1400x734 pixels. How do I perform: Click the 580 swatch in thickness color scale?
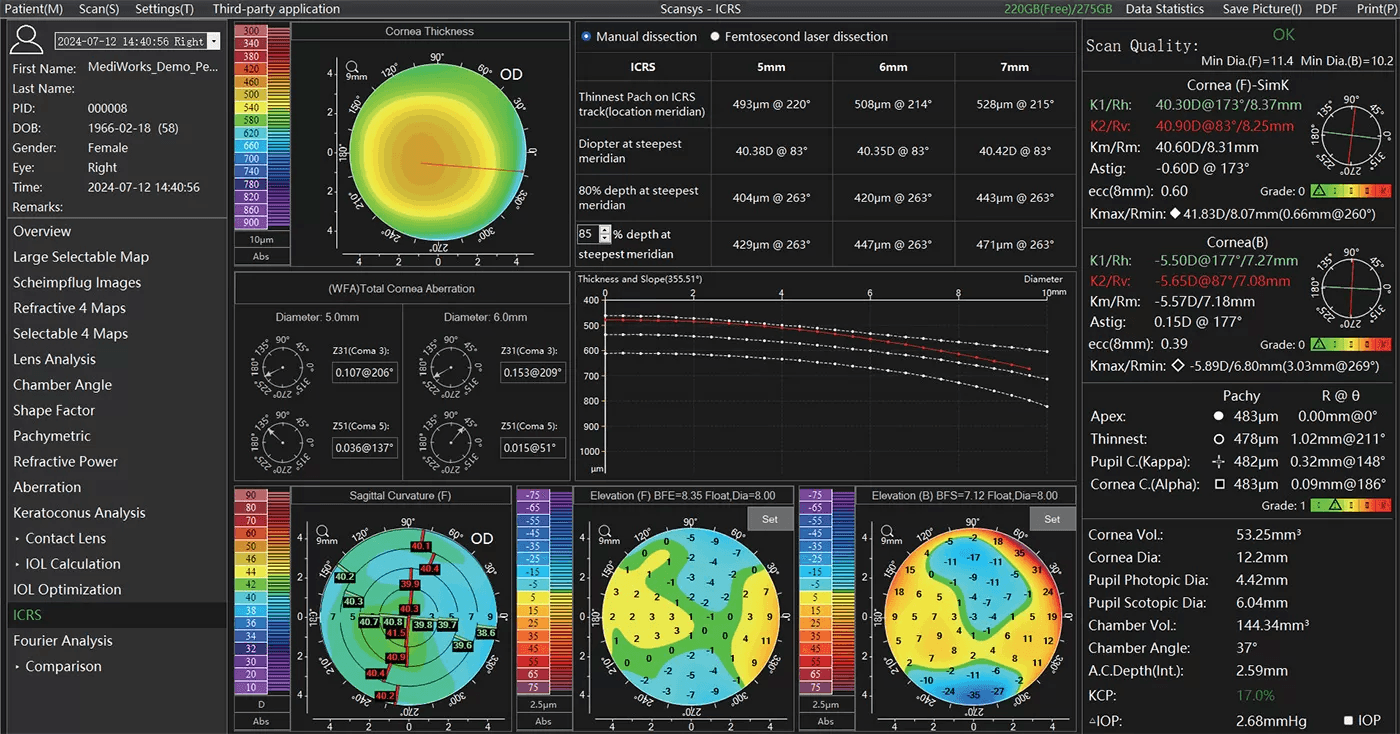pyautogui.click(x=250, y=120)
